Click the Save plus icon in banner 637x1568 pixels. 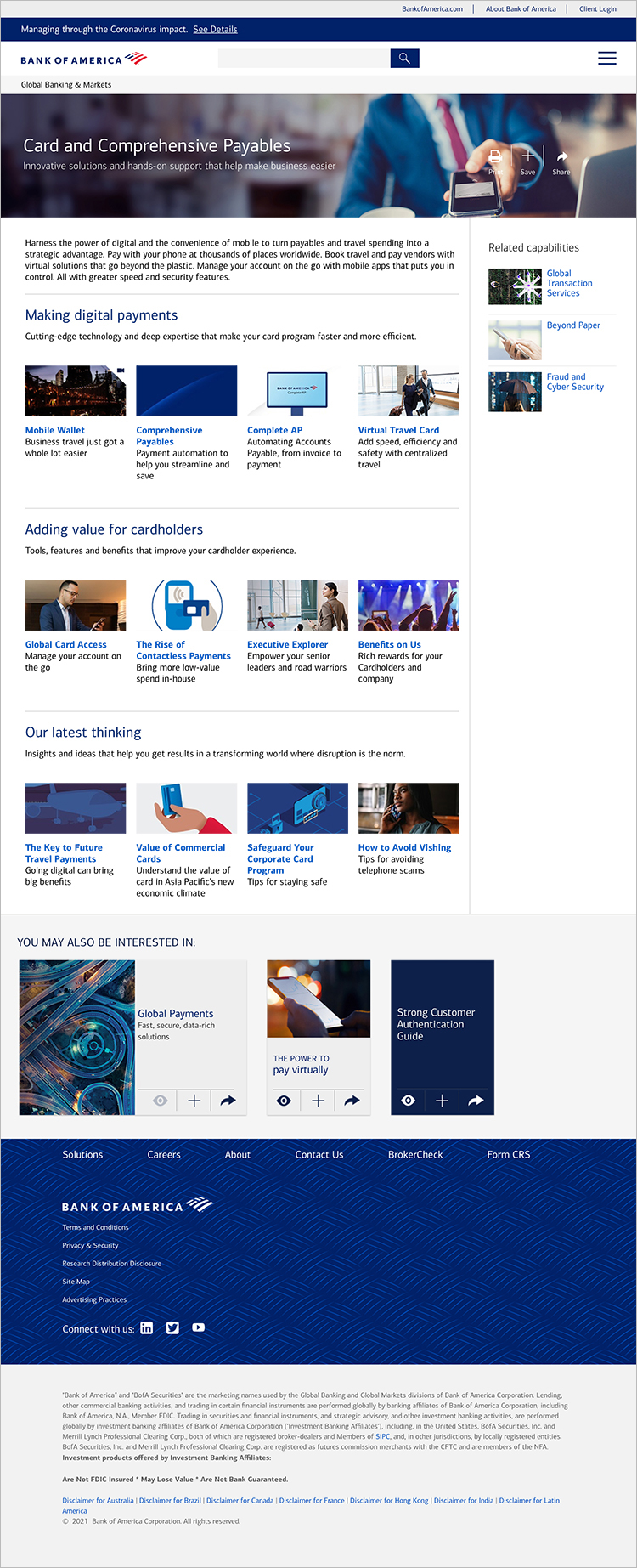point(527,157)
